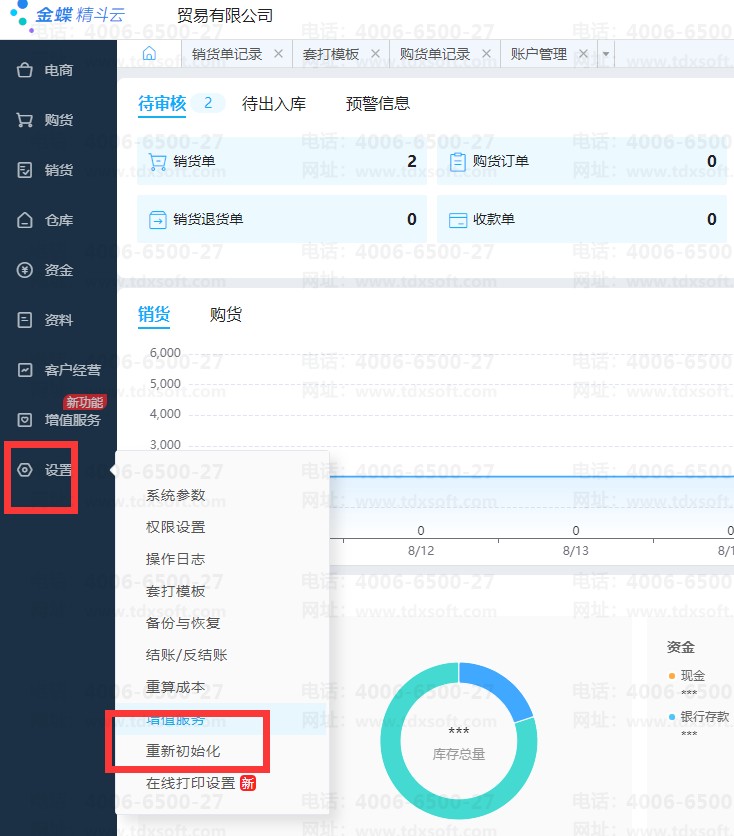Screen dimensions: 734x836
Task: Select the 销货 icon in sidebar
Action: coord(25,170)
